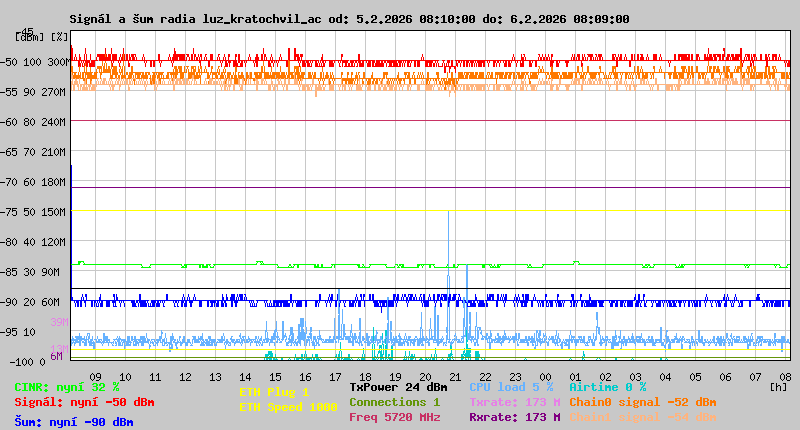Click the pink 'Txrate: 173 M' legend text
This screenshot has width=800, height=430.
coord(515,402)
